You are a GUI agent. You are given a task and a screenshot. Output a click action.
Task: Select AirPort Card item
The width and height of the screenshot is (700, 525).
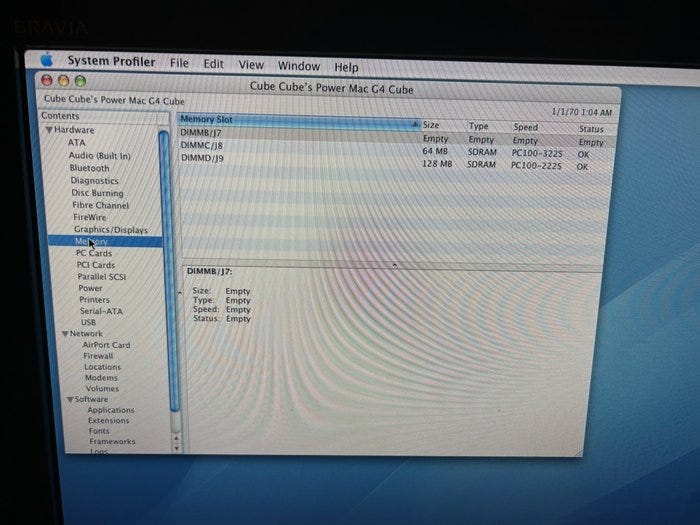pyautogui.click(x=106, y=345)
